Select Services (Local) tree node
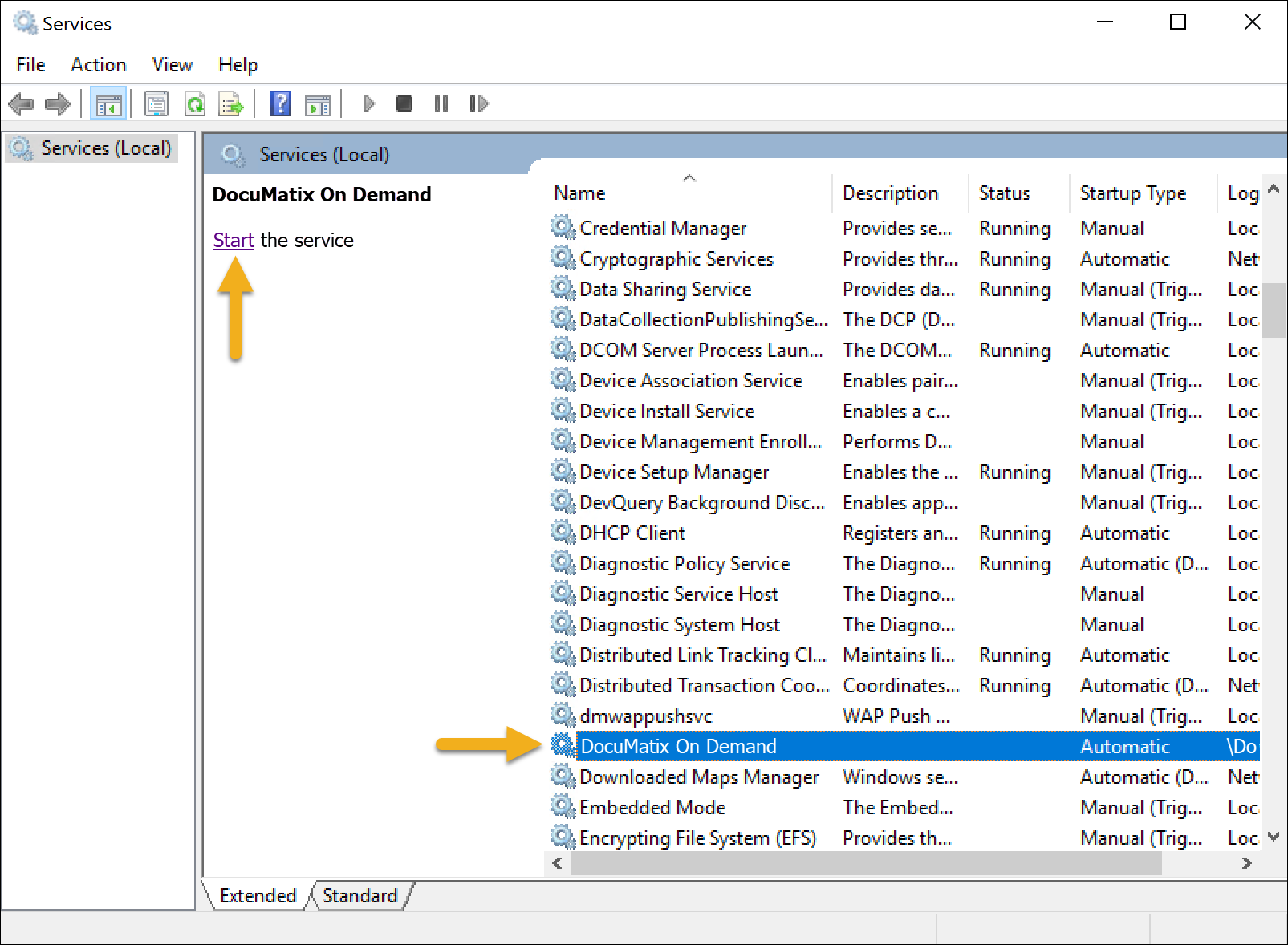The image size is (1288, 945). tap(90, 148)
